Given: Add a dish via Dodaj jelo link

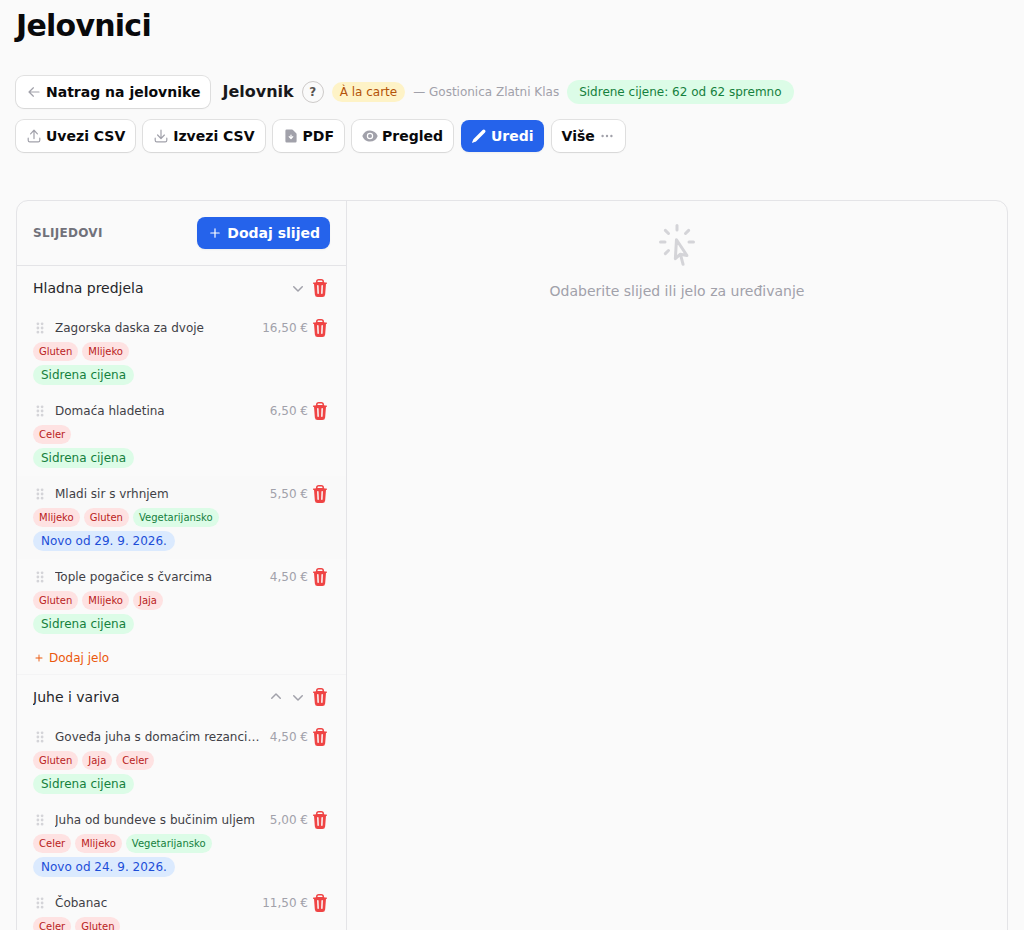Looking at the screenshot, I should [x=72, y=658].
